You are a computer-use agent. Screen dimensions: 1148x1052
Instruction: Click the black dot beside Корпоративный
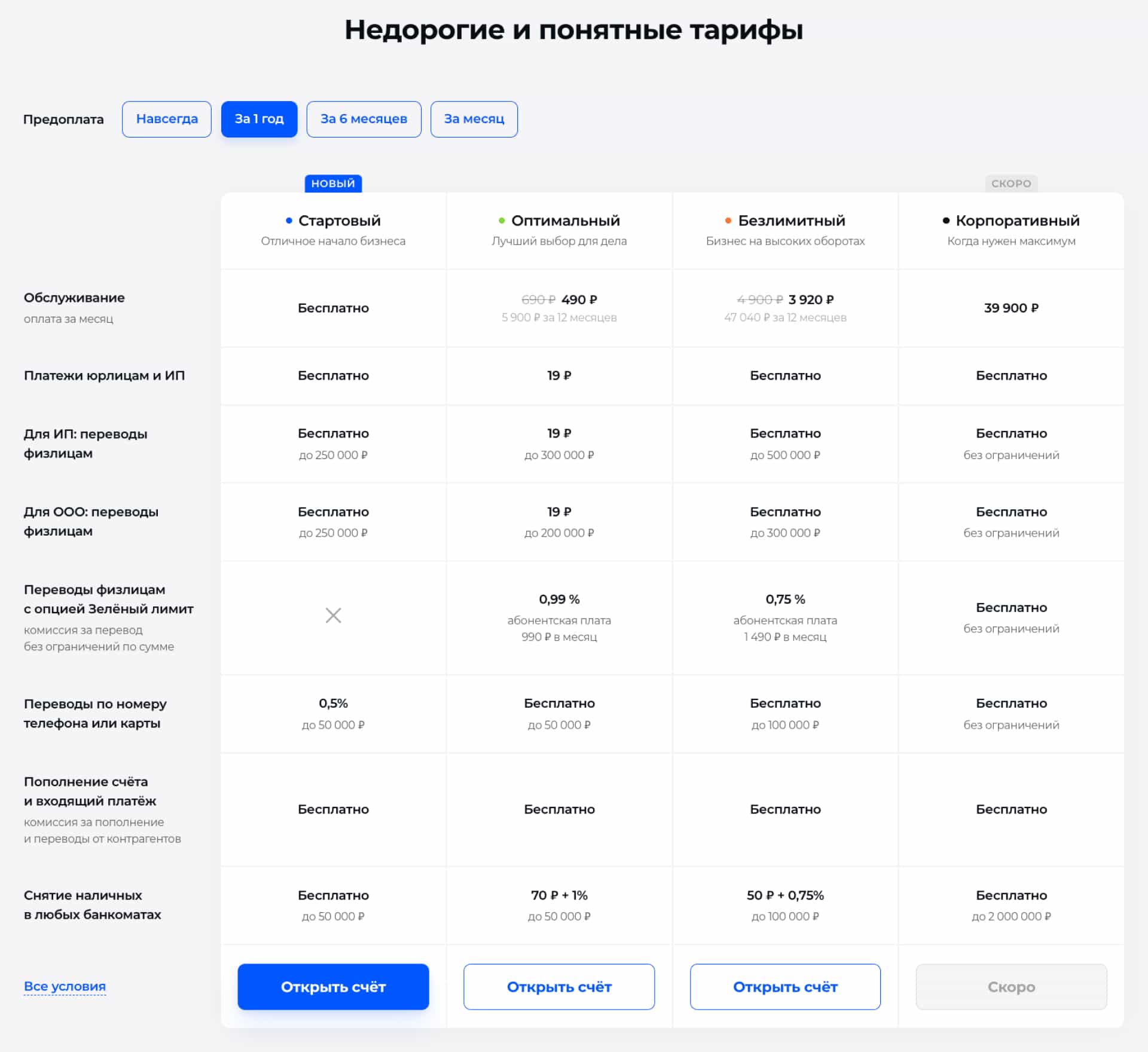(x=946, y=221)
